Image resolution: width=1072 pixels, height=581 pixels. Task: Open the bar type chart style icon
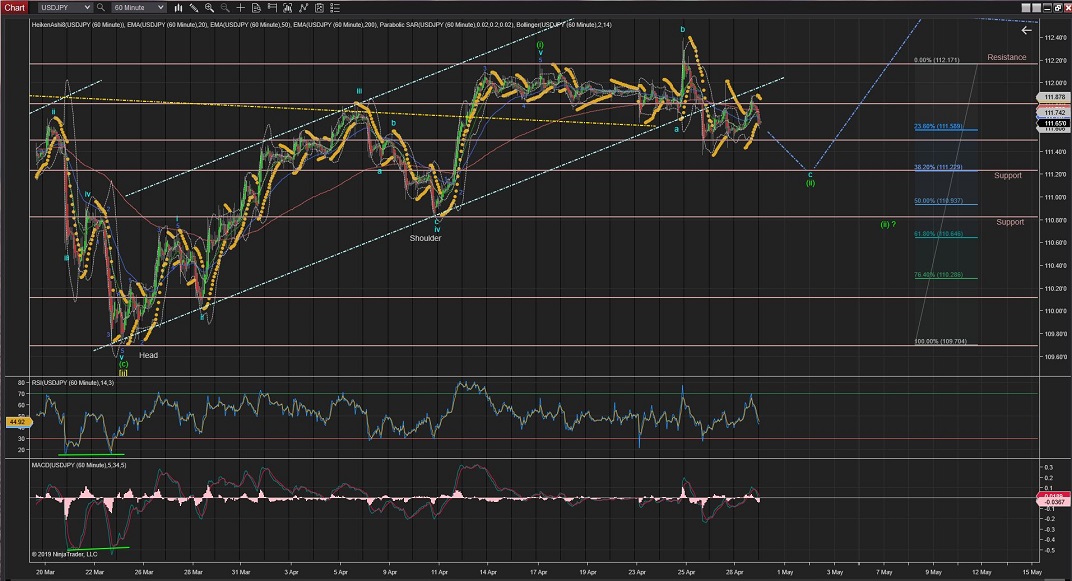[179, 7]
